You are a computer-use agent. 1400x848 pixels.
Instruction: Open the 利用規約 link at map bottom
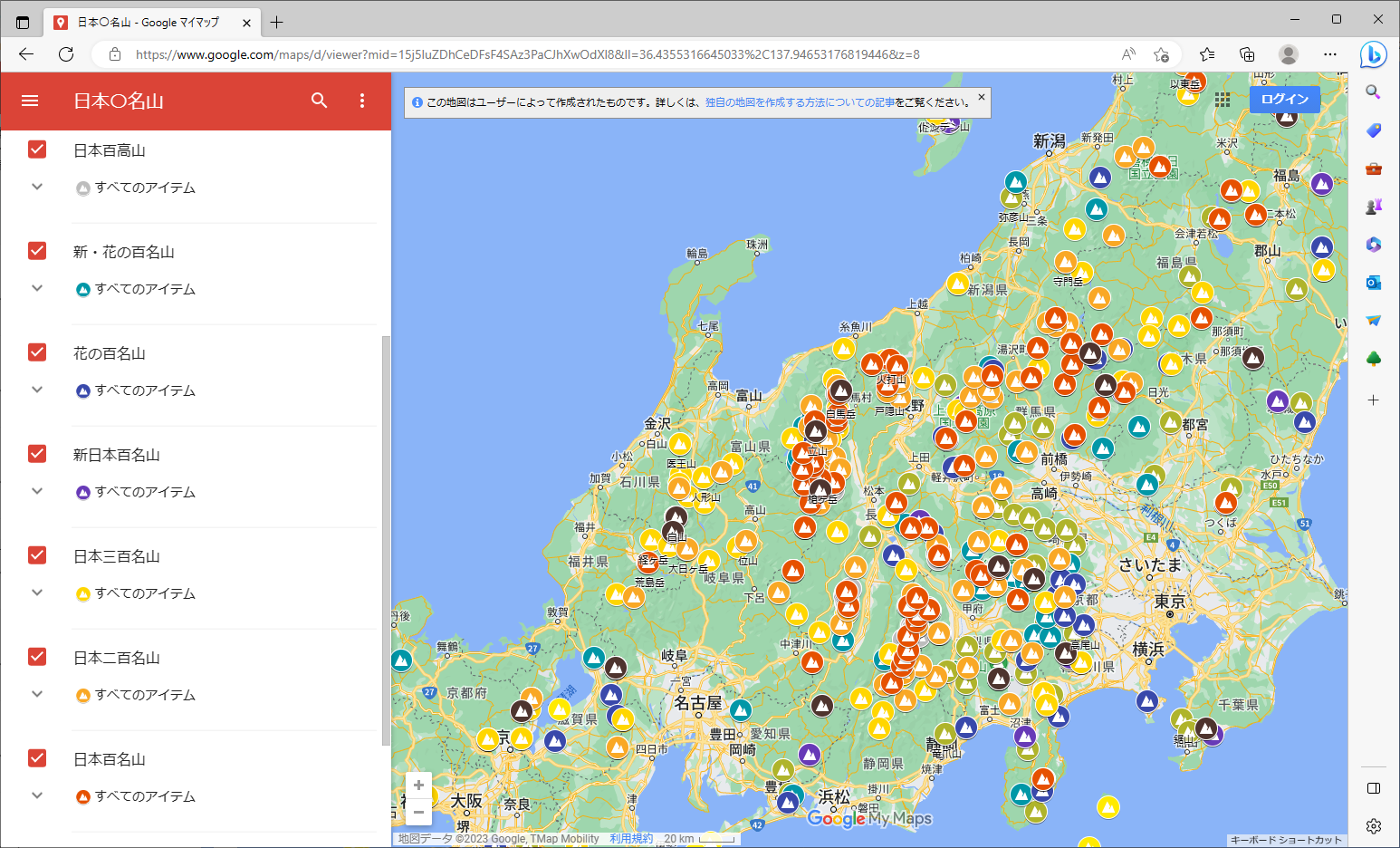pos(630,839)
